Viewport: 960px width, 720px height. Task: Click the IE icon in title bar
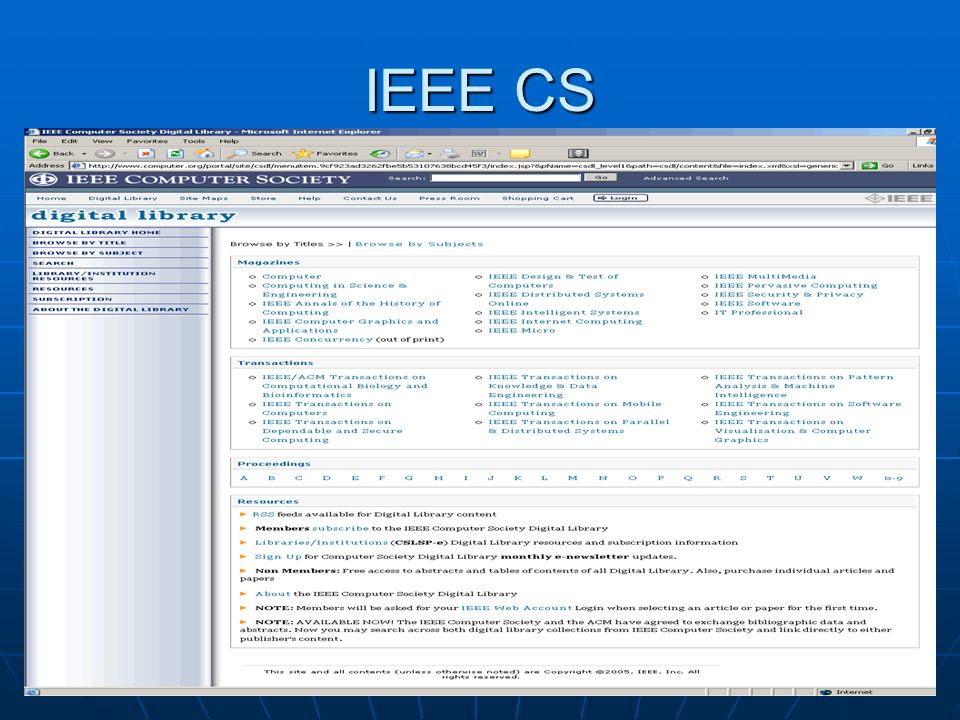point(34,132)
